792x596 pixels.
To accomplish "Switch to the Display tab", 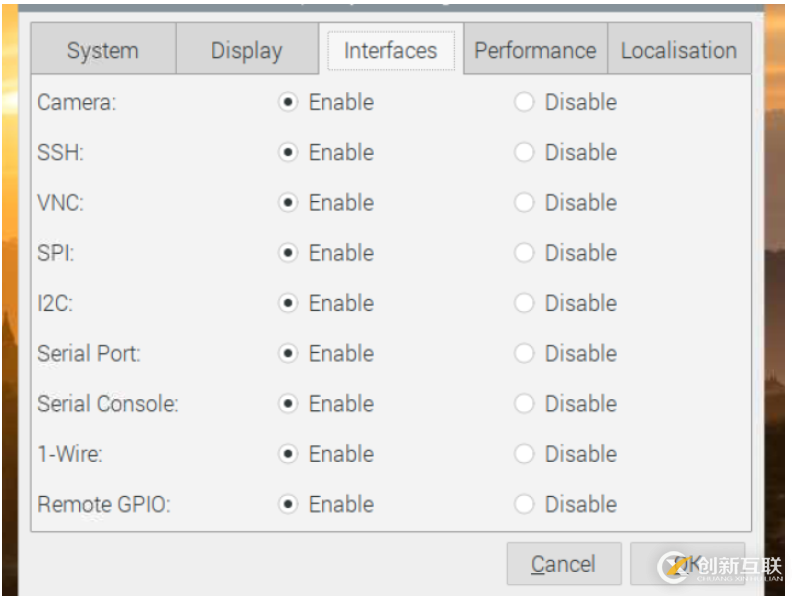I will [247, 49].
